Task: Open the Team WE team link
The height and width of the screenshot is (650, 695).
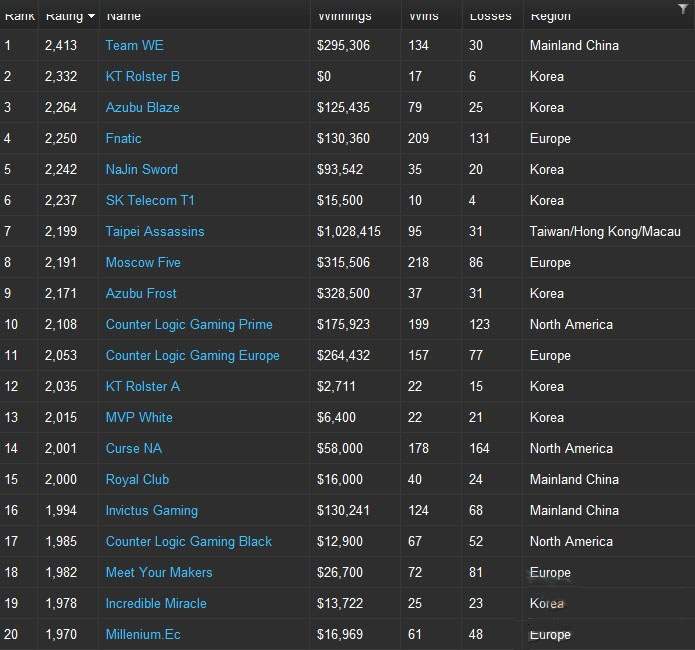Action: click(x=134, y=45)
